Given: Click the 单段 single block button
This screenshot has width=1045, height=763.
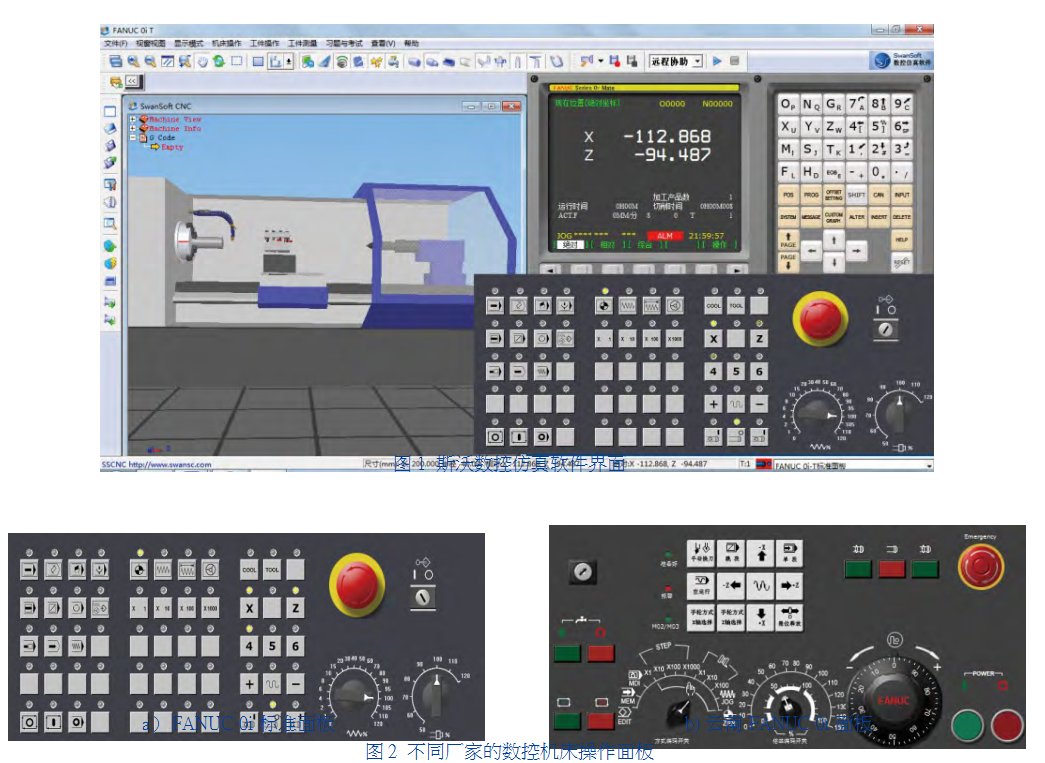Looking at the screenshot, I should (x=790, y=552).
